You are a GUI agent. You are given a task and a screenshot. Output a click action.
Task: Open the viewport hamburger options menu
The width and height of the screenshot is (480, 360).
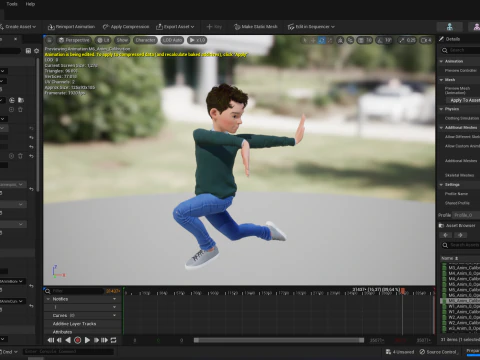click(x=49, y=40)
